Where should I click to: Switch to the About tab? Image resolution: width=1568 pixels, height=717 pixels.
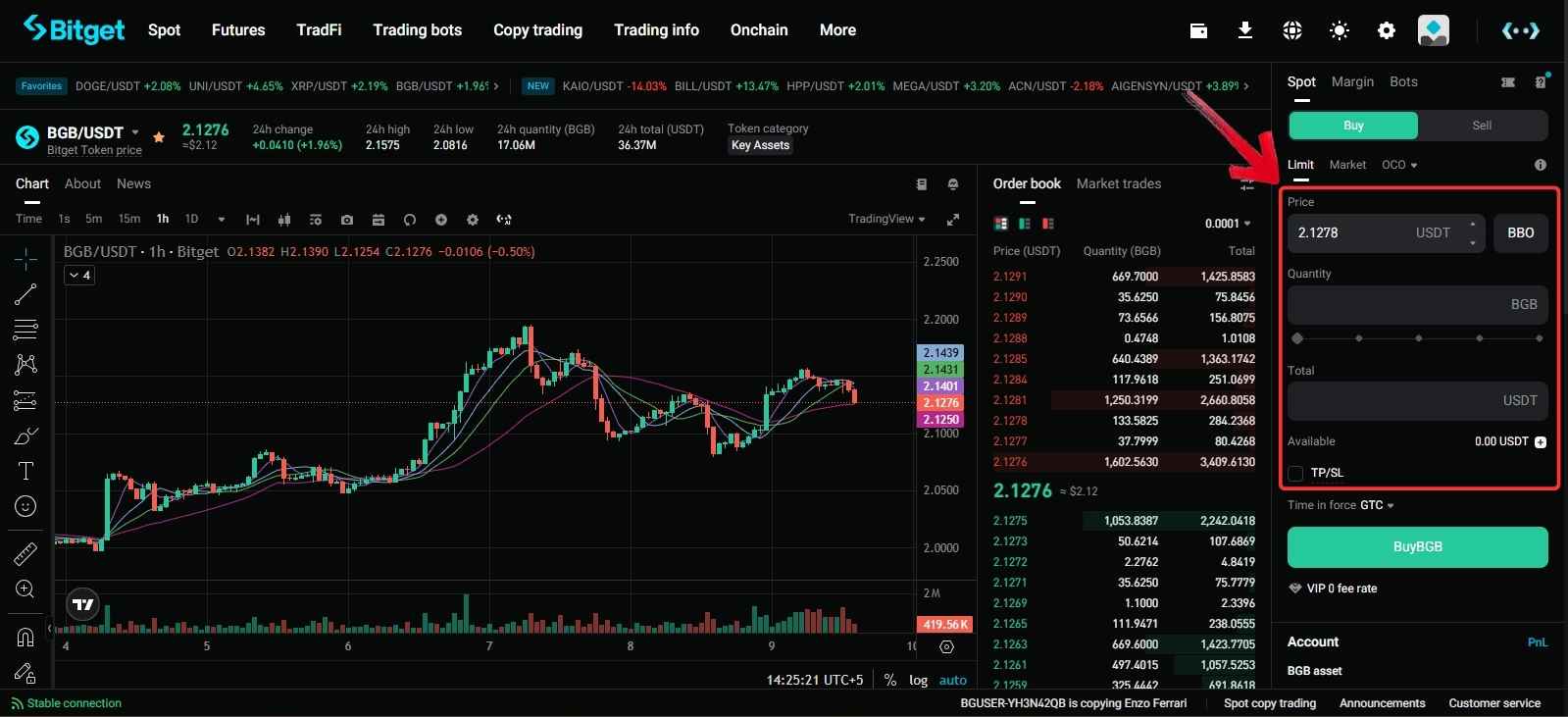pos(82,183)
